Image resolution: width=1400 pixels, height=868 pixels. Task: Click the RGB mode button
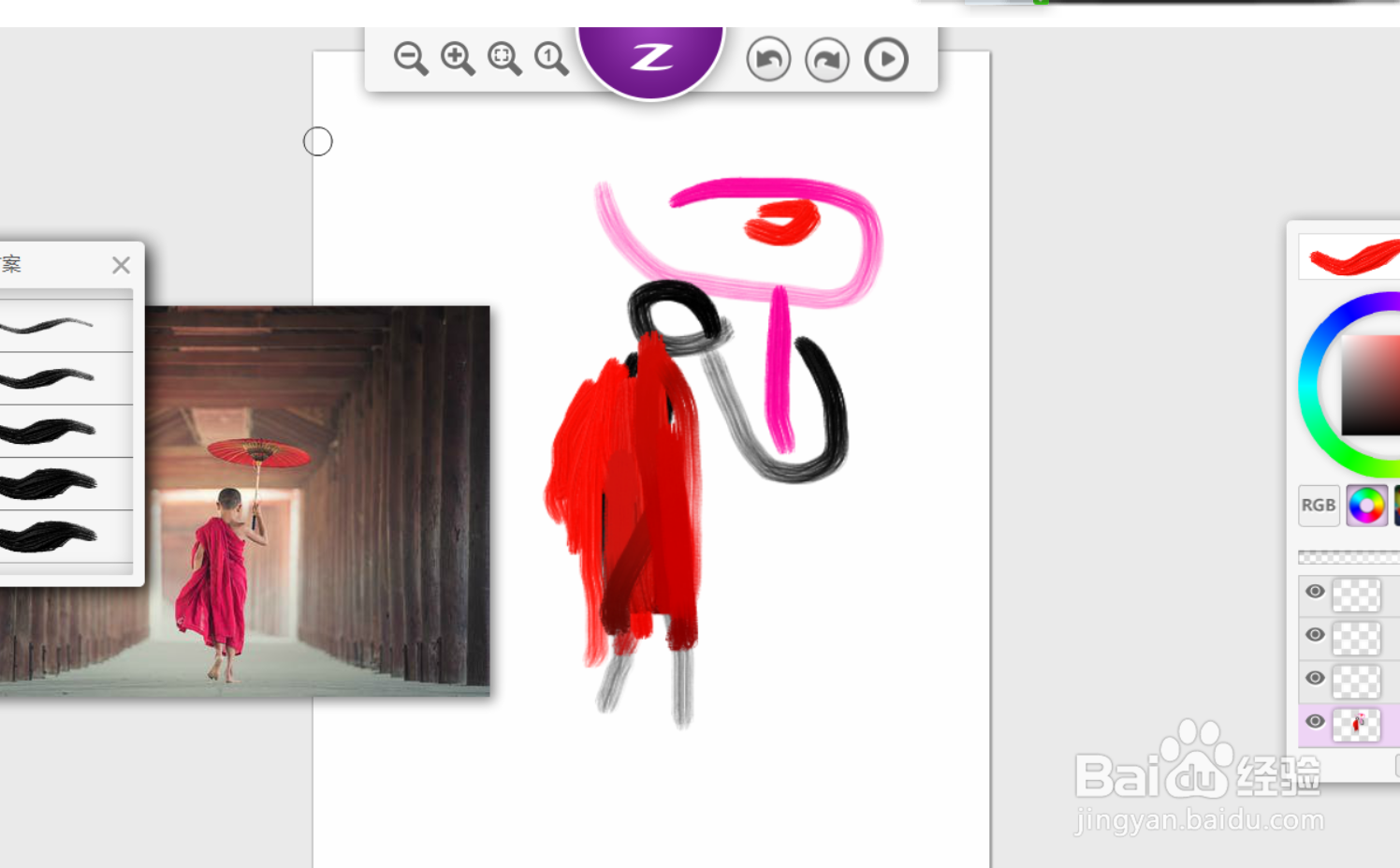coord(1319,506)
